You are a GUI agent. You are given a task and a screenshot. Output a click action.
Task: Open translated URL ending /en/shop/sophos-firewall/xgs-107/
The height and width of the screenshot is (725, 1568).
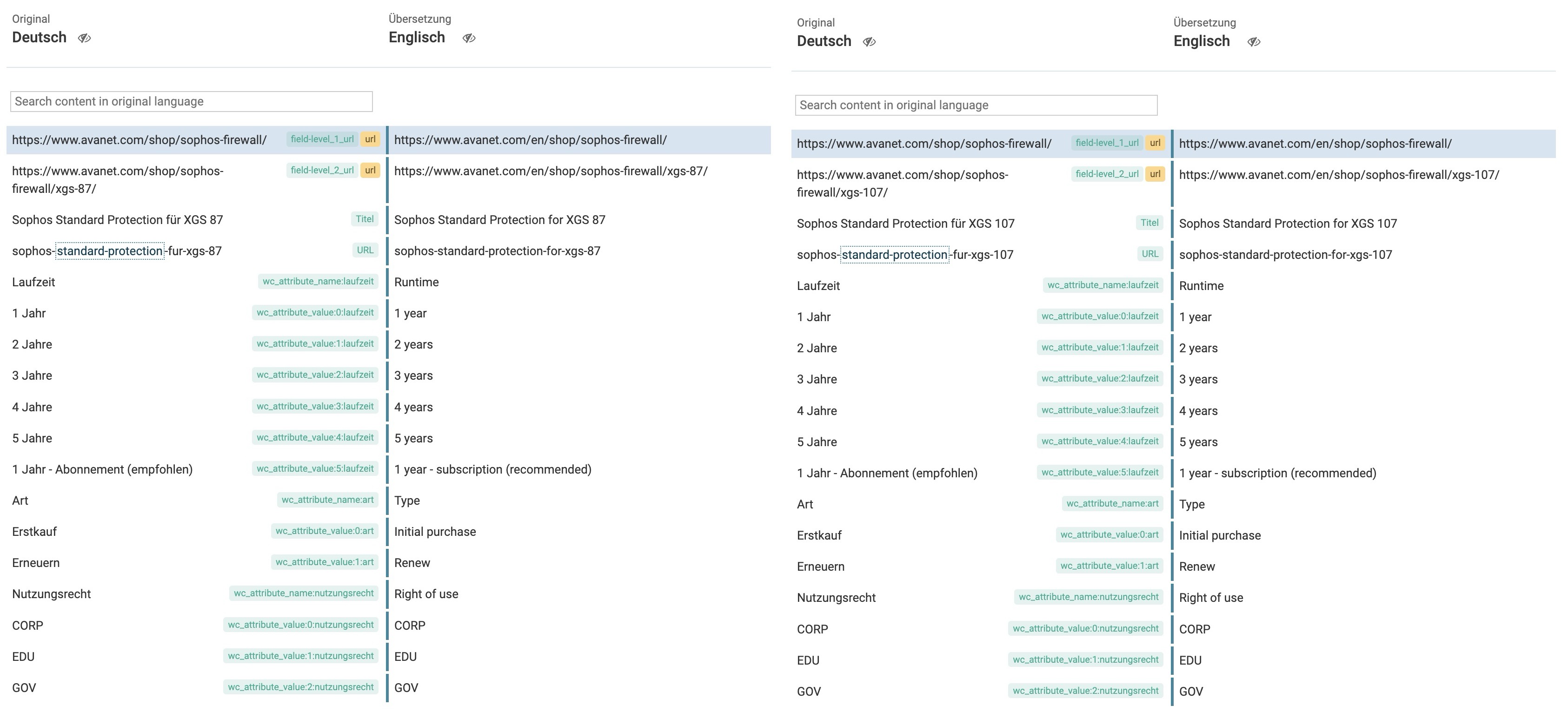[1339, 175]
